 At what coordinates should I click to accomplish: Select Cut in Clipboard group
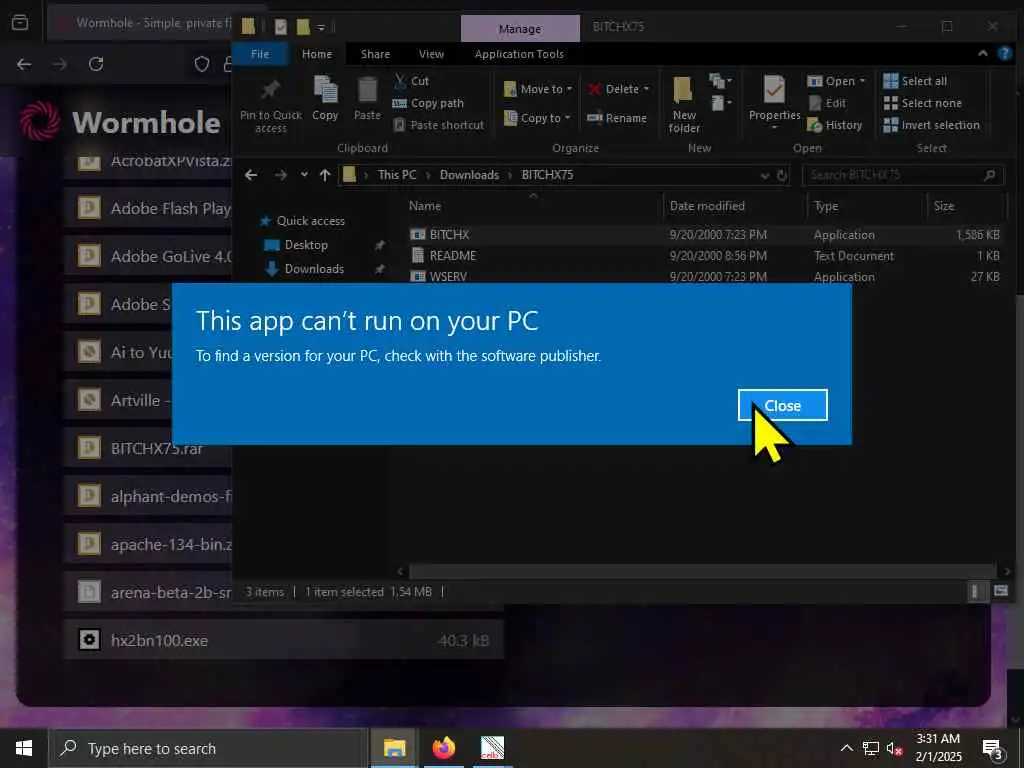[x=411, y=81]
